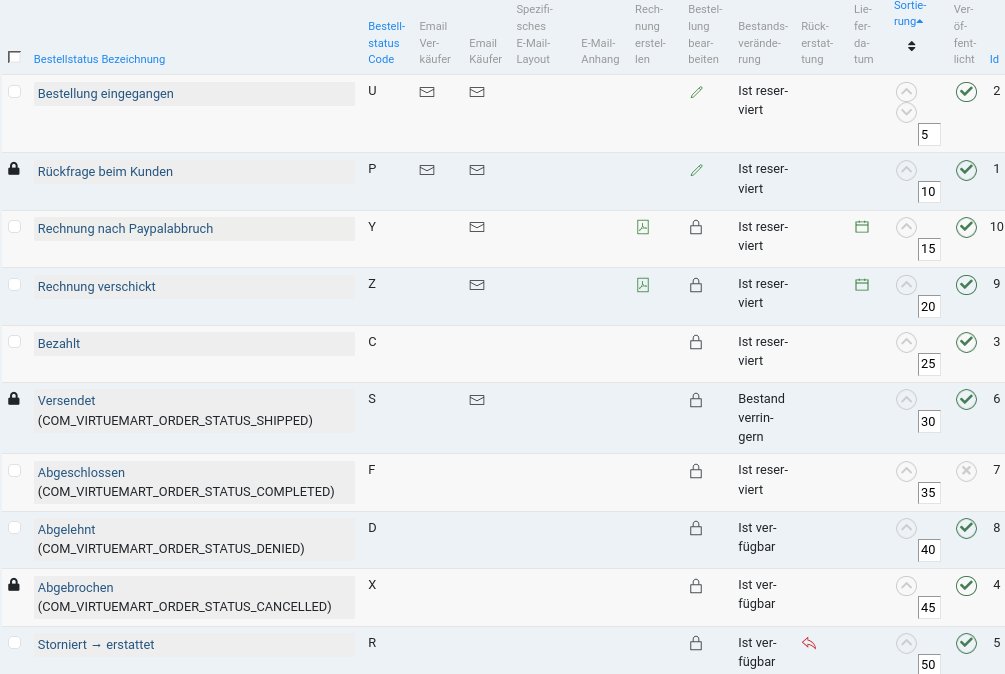
Task: Click red refund arrow for Storniert → erstattet
Action: (809, 643)
